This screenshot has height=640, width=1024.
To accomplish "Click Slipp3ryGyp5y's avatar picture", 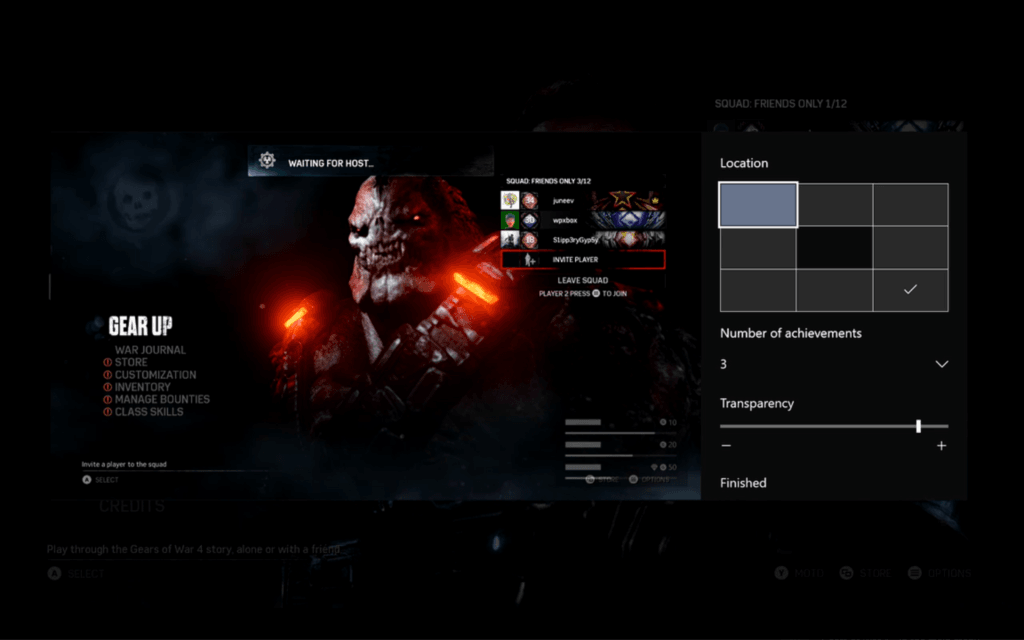I will coord(509,240).
